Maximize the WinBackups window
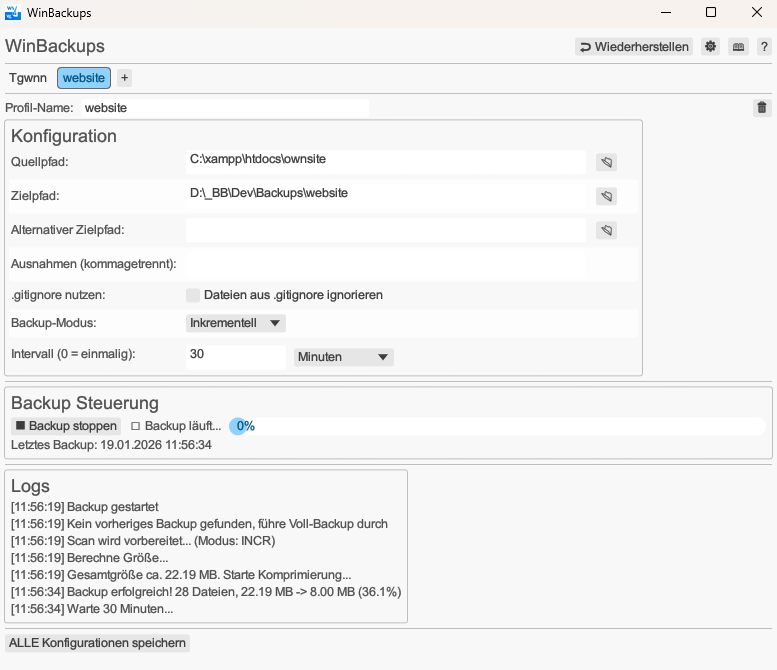This screenshot has width=777, height=670. (x=711, y=12)
